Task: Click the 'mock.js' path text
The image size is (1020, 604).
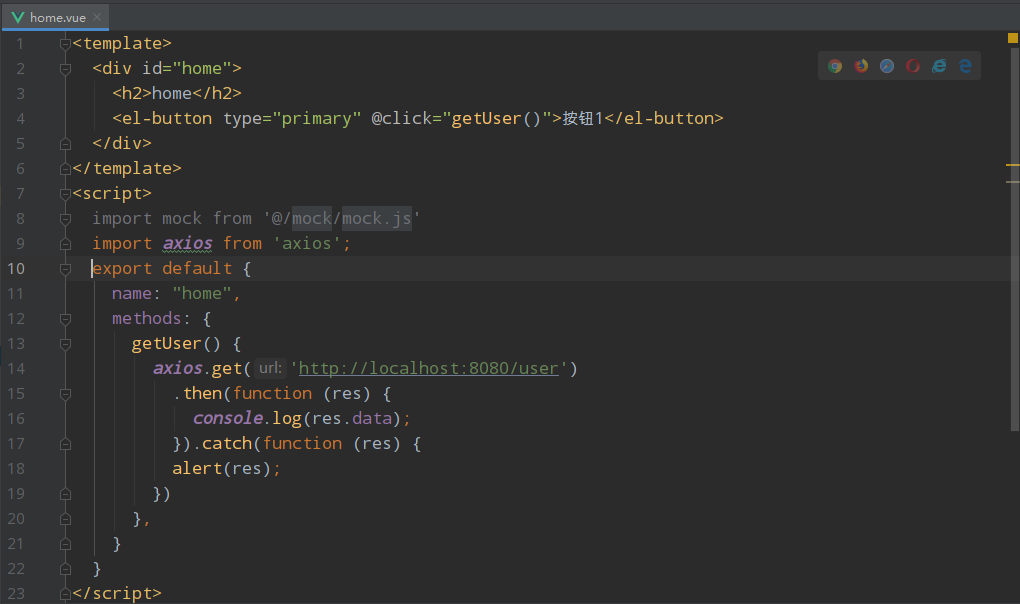Action: (x=377, y=218)
